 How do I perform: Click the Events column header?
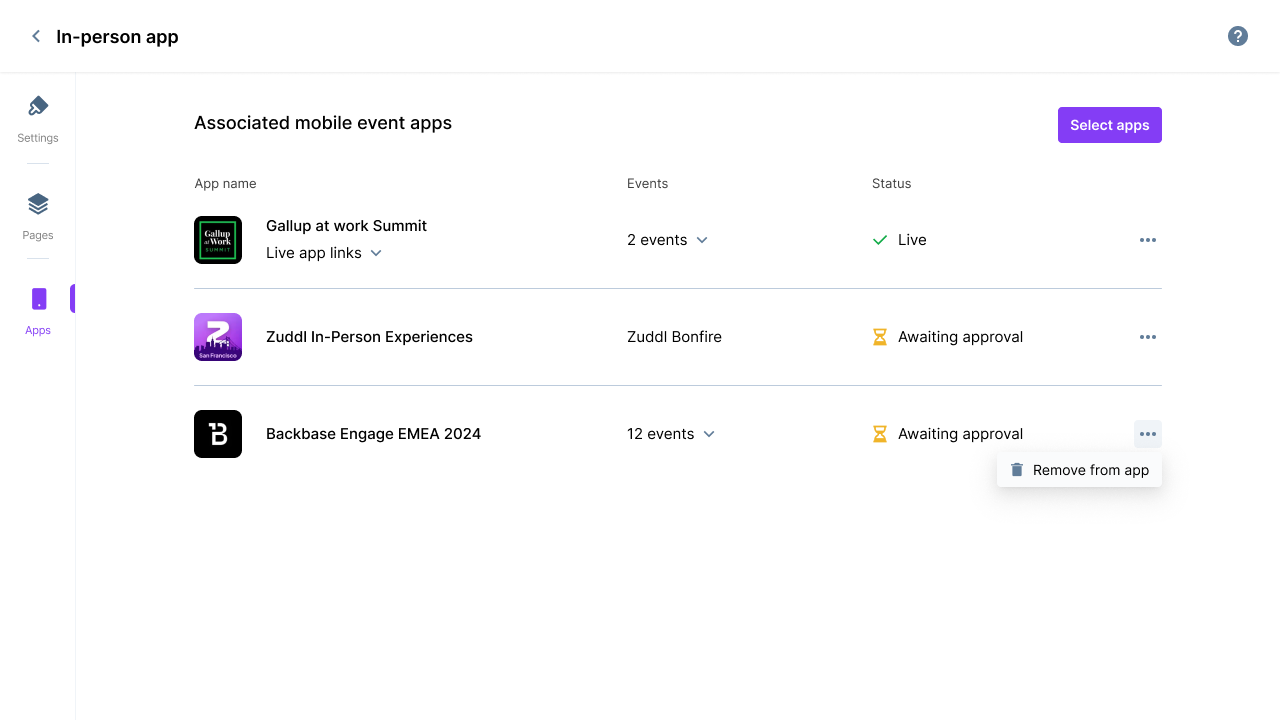click(x=647, y=183)
